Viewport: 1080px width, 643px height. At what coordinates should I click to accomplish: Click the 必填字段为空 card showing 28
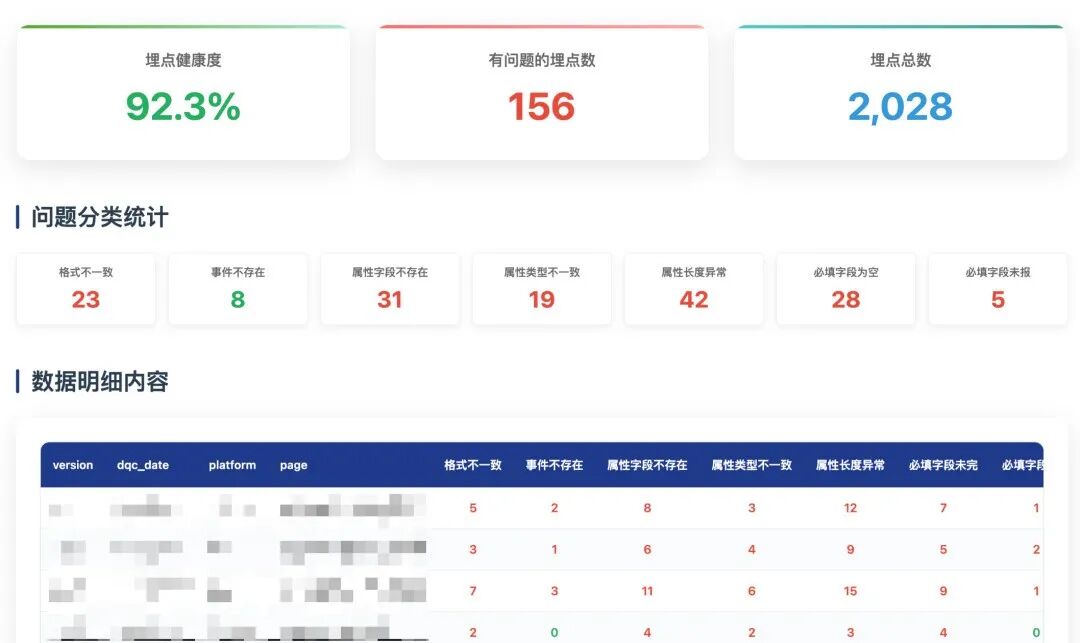pyautogui.click(x=846, y=289)
